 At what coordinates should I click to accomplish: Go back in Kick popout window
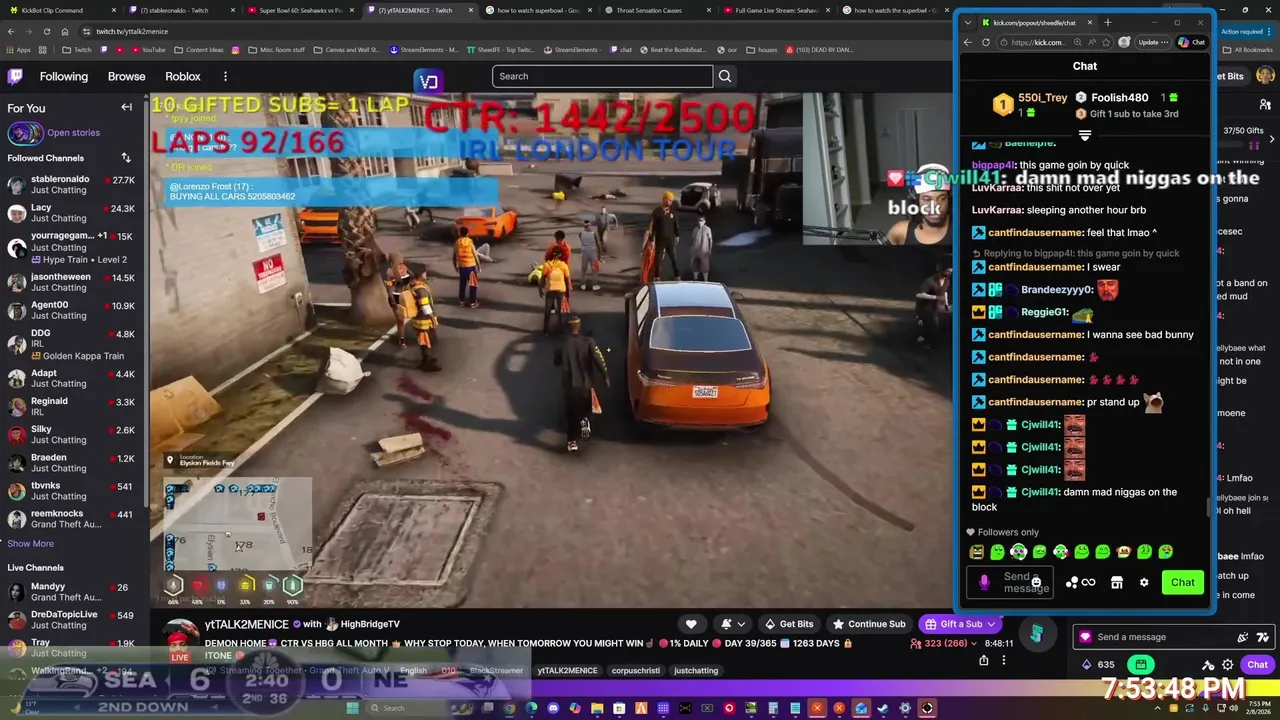click(967, 42)
